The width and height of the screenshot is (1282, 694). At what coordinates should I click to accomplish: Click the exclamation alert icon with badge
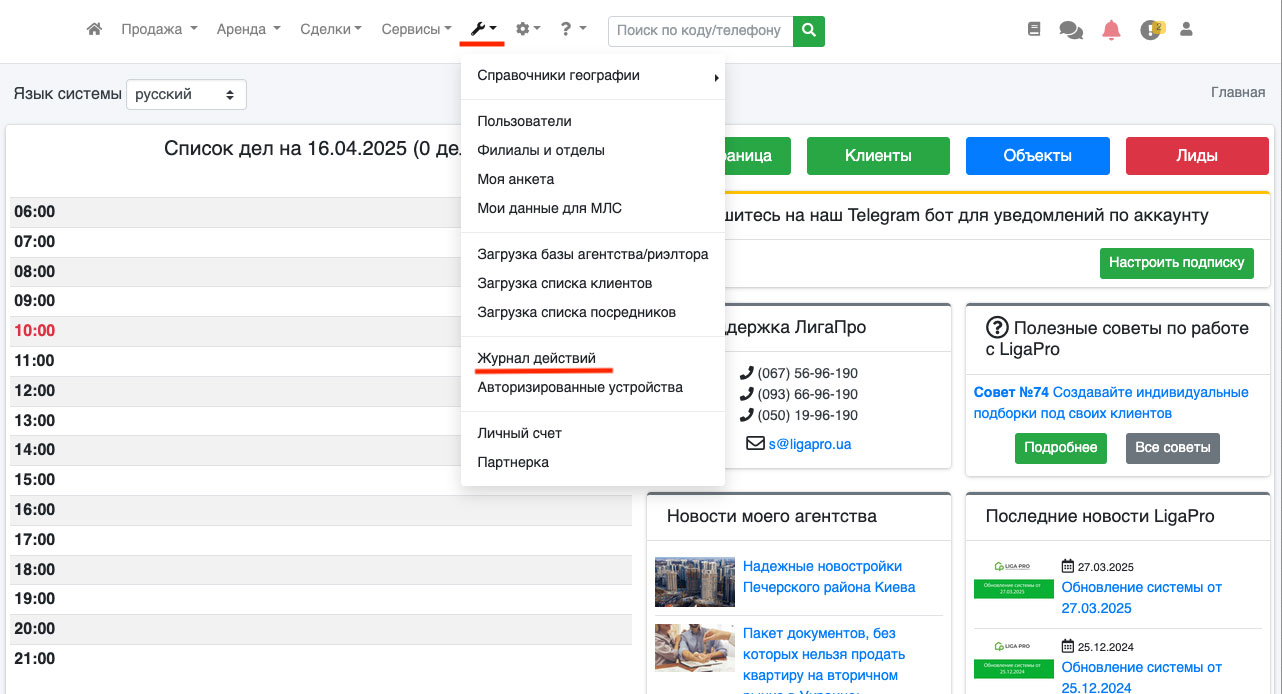1151,30
